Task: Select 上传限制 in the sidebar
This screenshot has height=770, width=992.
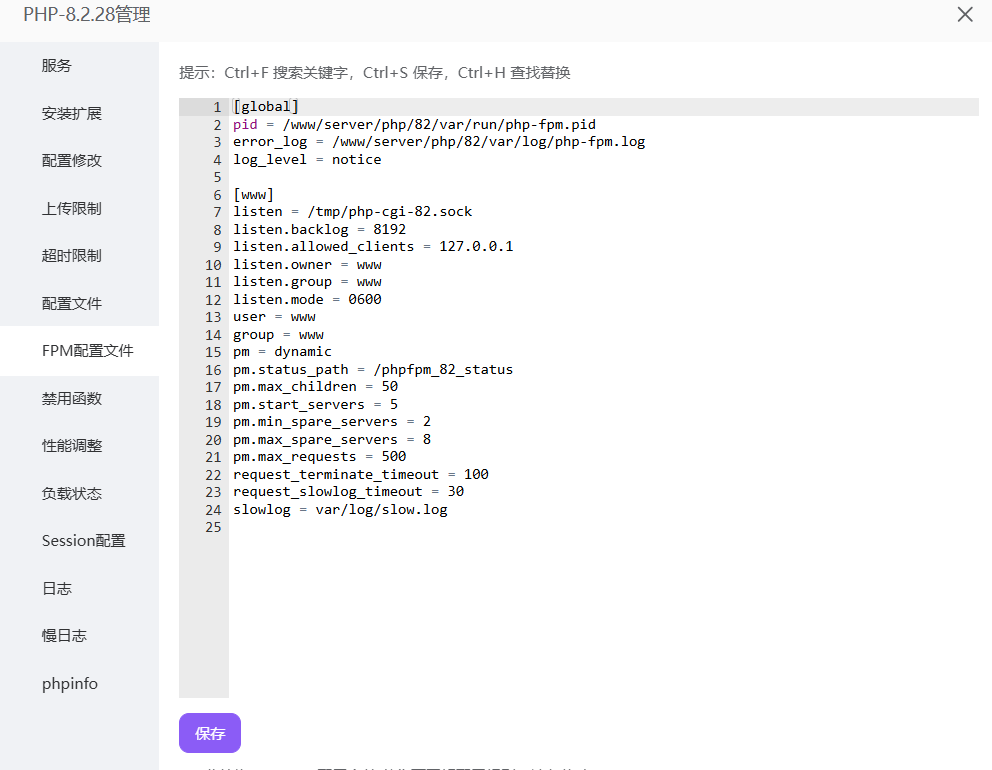Action: click(72, 208)
